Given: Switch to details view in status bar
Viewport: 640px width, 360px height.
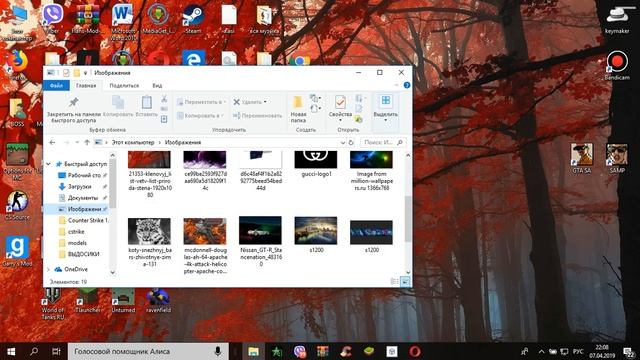Looking at the screenshot, I should pos(394,282).
